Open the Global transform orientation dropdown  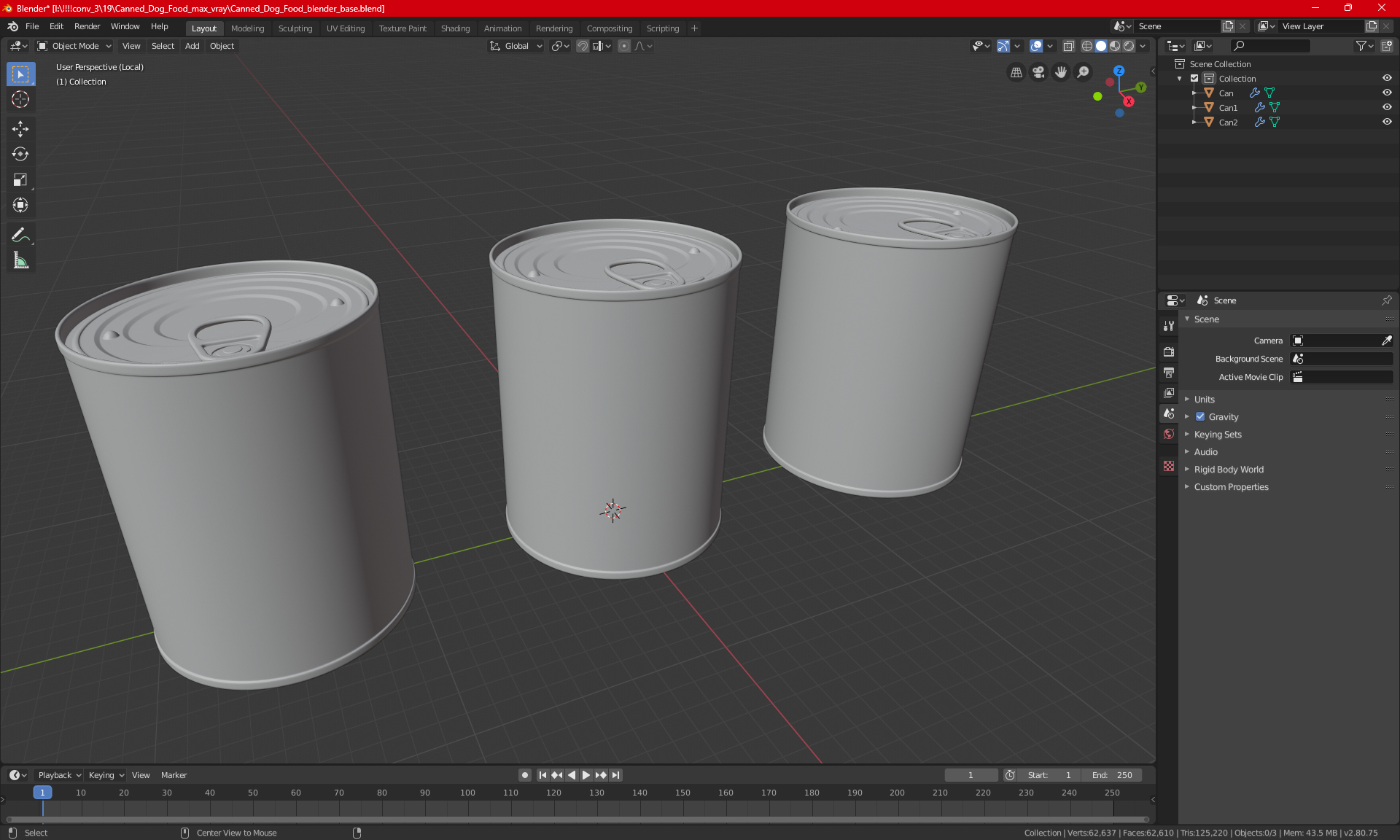coord(516,46)
